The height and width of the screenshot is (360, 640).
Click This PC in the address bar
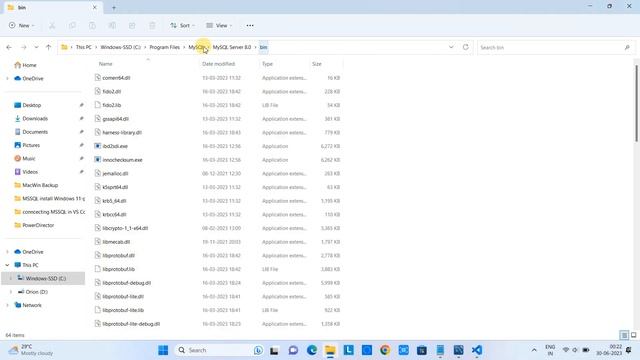pyautogui.click(x=84, y=47)
